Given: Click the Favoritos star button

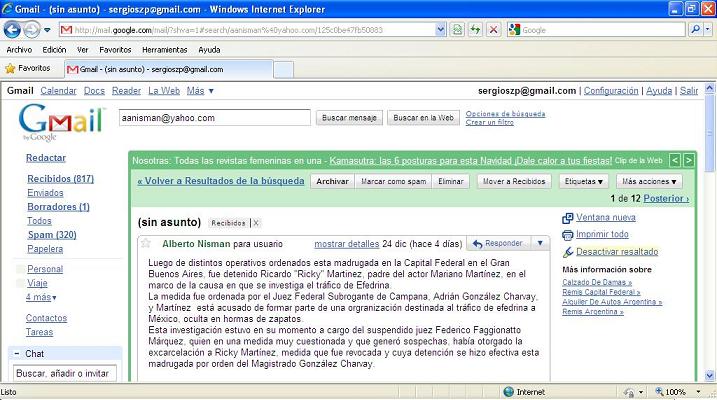Looking at the screenshot, I should pos(27,68).
